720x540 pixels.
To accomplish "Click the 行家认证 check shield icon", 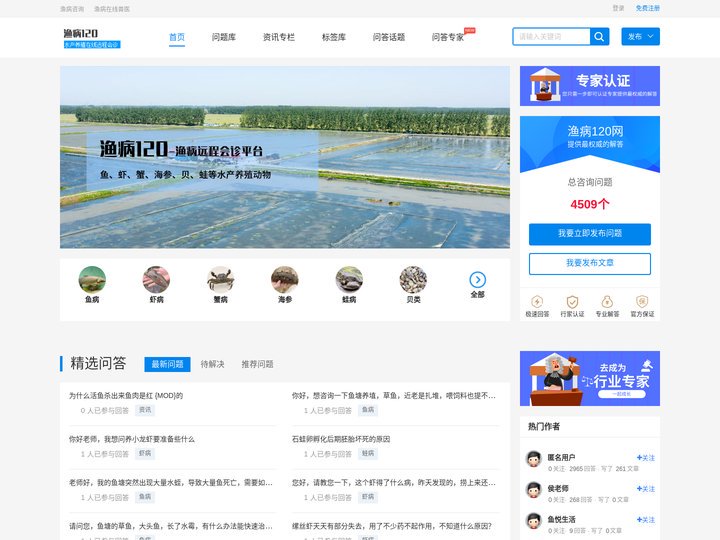I will tap(572, 302).
